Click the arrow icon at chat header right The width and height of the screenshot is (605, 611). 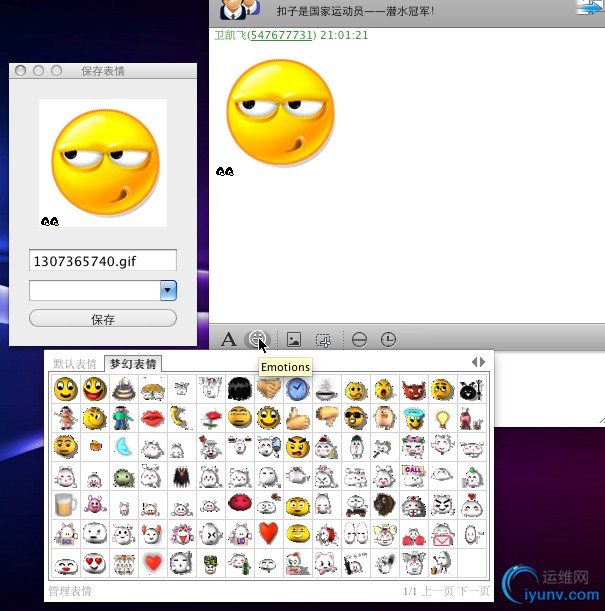point(591,7)
